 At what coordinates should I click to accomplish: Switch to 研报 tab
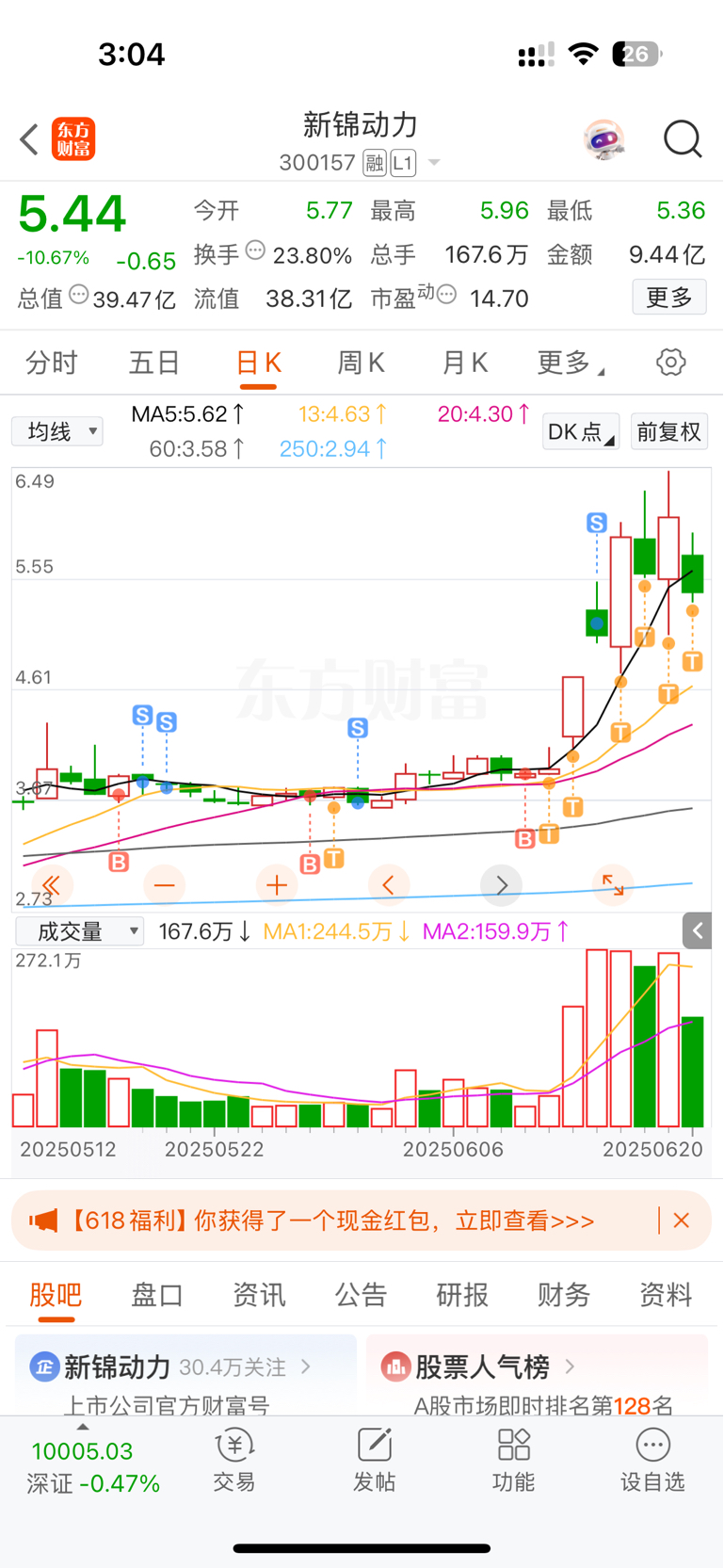coord(462,1294)
